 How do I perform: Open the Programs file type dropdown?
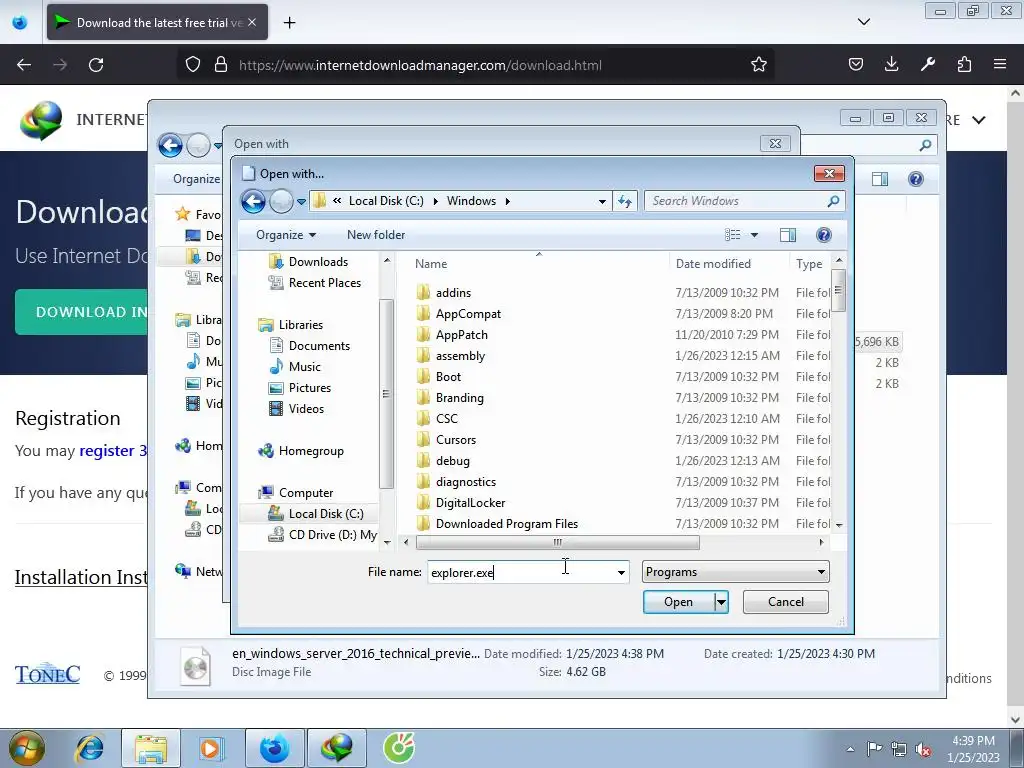point(735,572)
